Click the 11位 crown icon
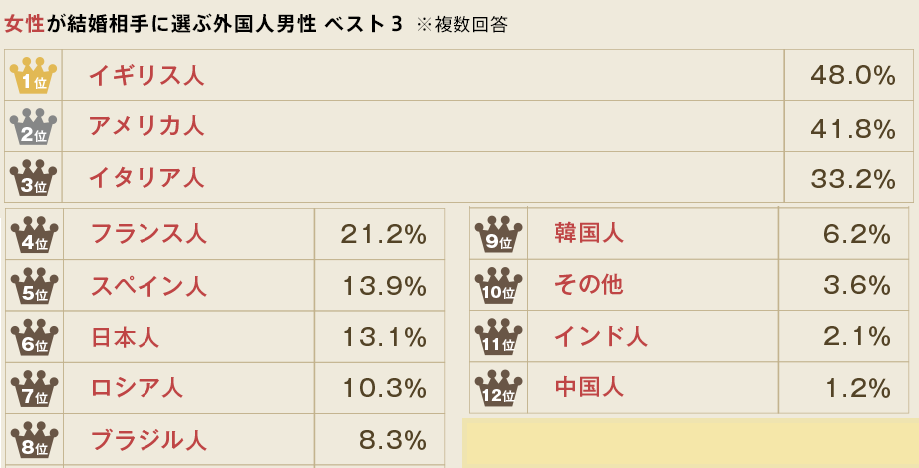919x468 pixels. [498, 337]
